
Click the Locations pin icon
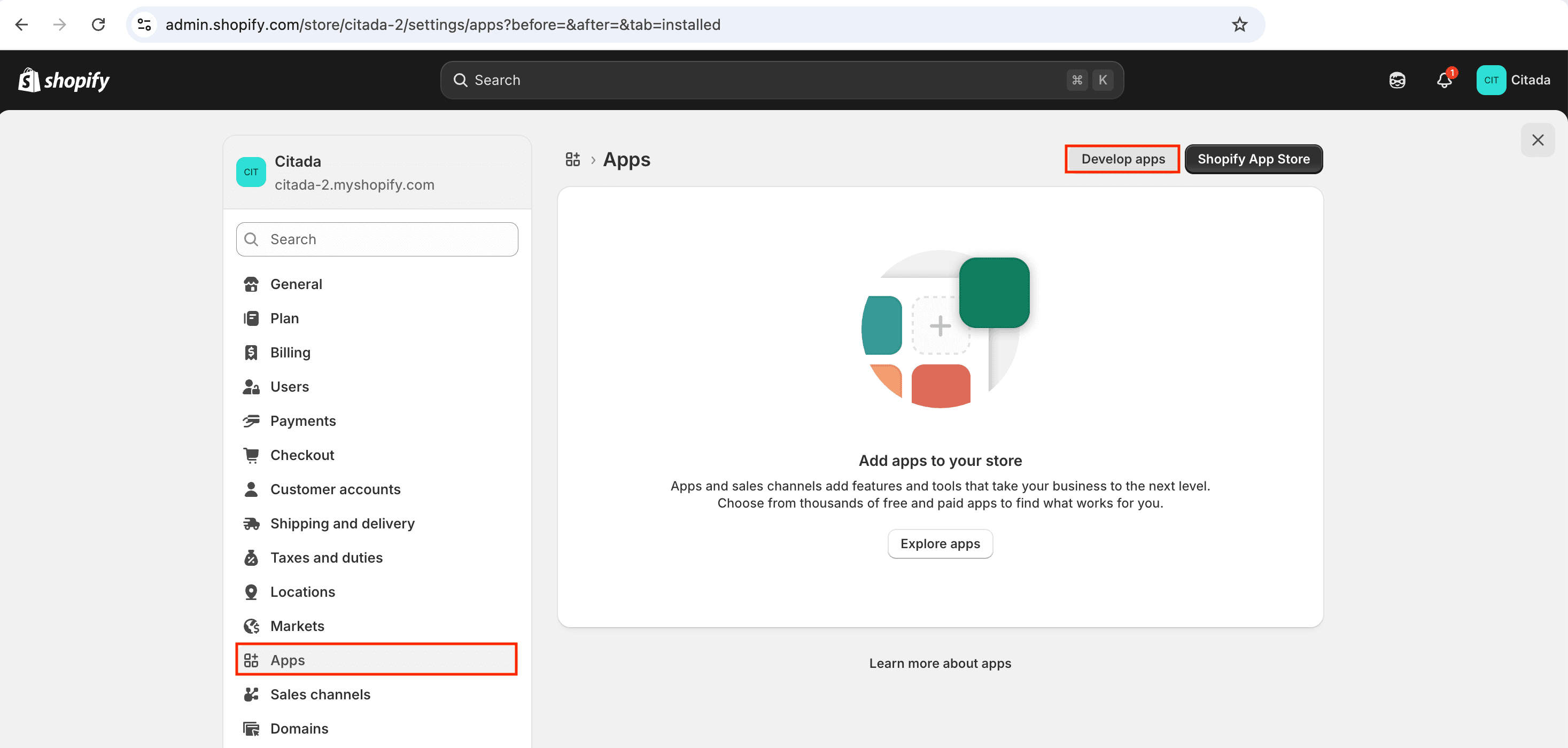(x=251, y=591)
